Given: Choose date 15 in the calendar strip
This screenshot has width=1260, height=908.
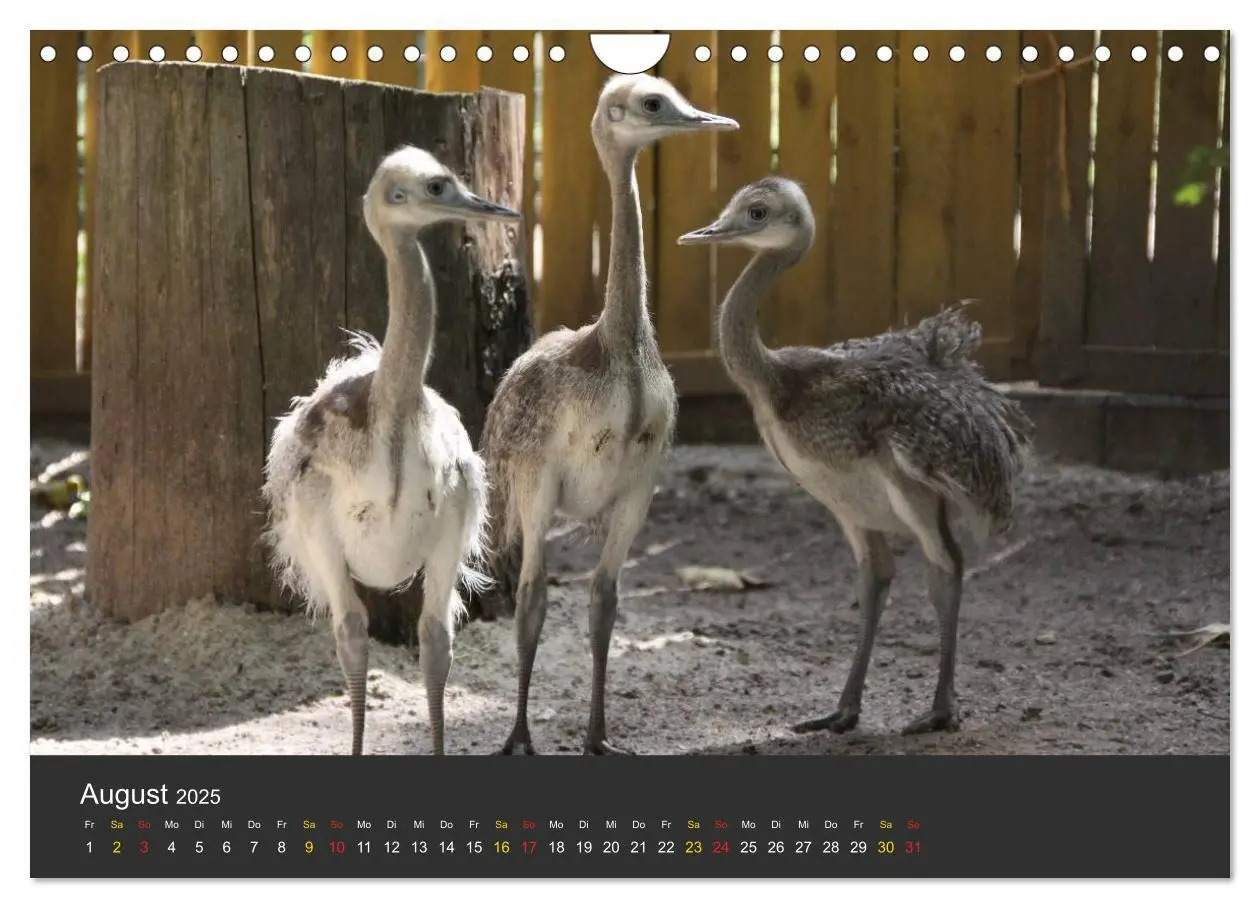Looking at the screenshot, I should [x=474, y=847].
